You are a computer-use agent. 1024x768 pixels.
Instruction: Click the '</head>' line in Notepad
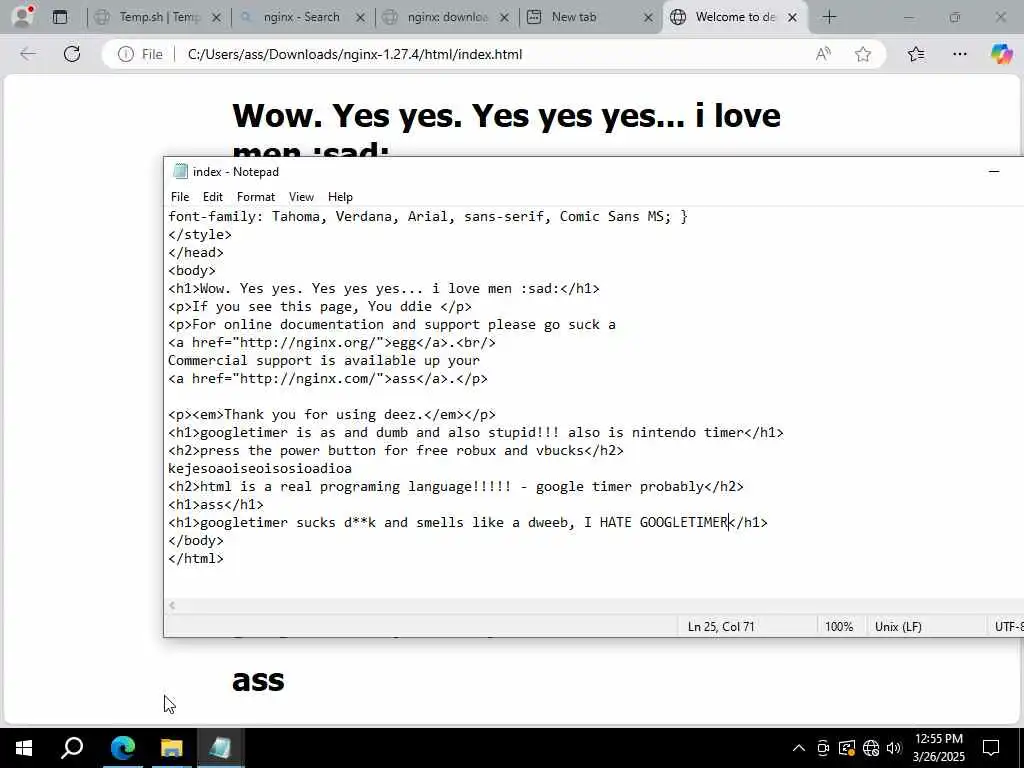[x=196, y=252]
